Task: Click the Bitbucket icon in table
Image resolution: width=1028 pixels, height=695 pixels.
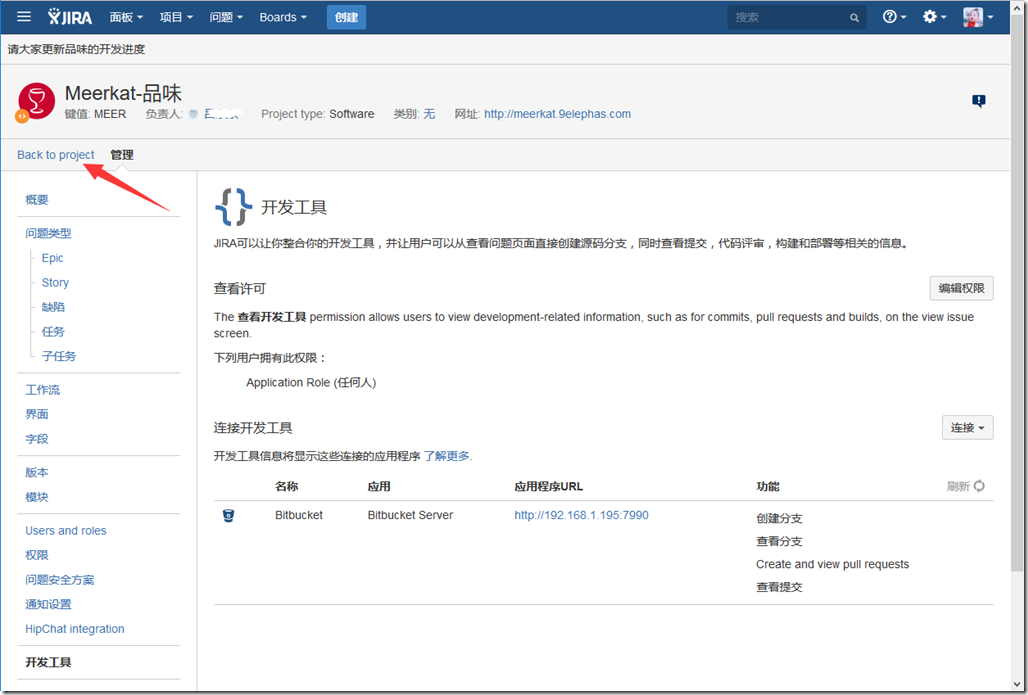Action: (x=228, y=516)
